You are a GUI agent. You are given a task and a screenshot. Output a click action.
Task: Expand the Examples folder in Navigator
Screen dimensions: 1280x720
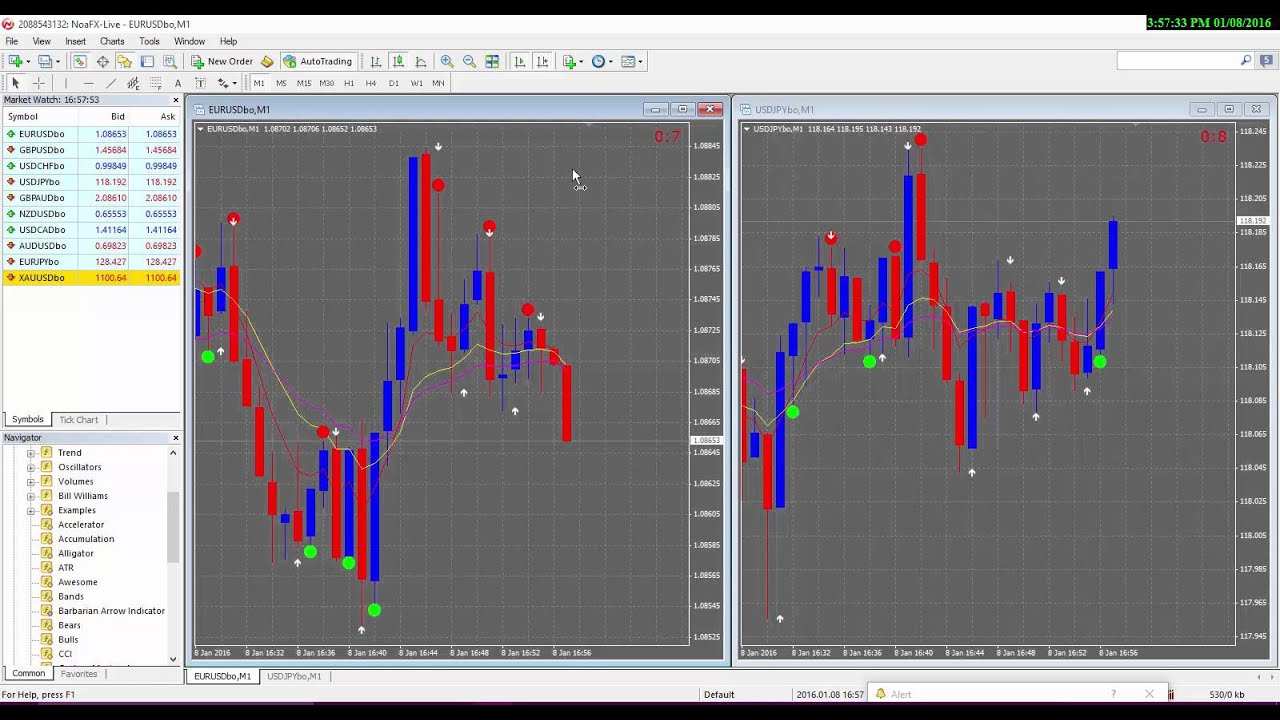tap(30, 510)
